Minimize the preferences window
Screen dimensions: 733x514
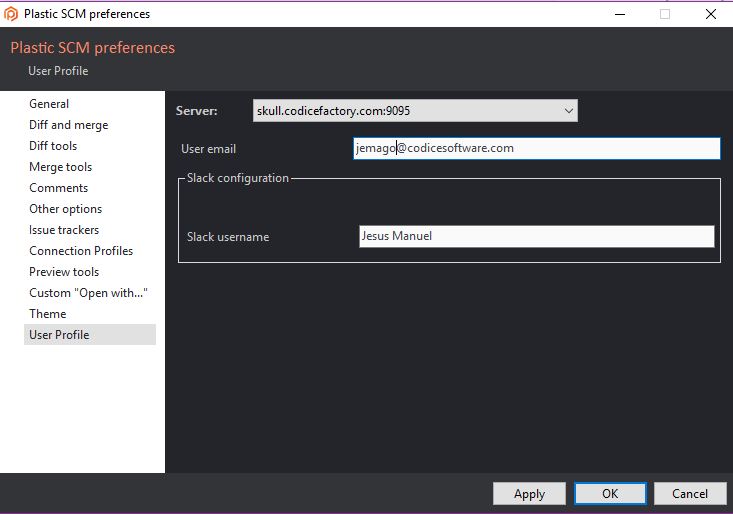pos(620,14)
